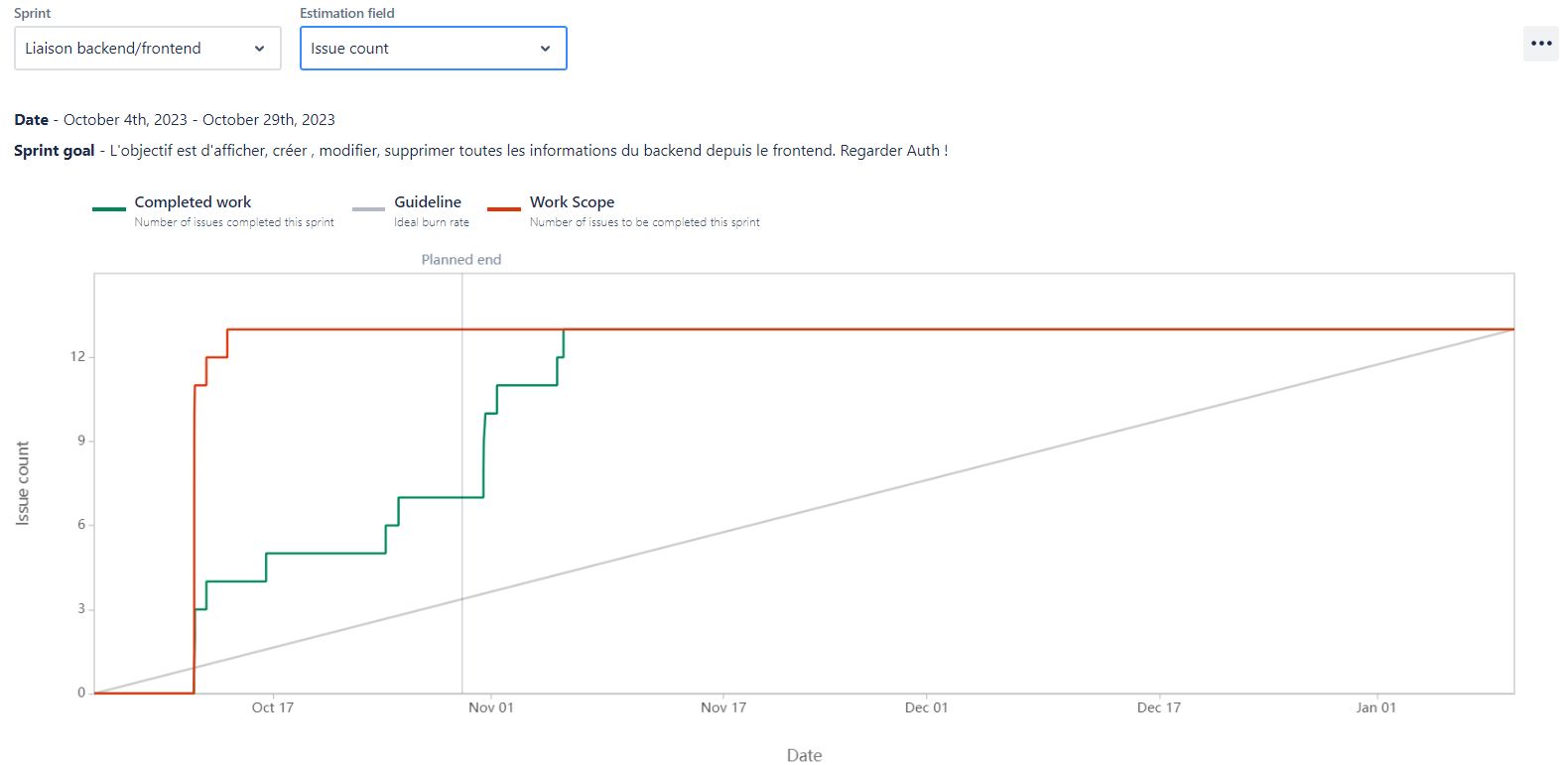This screenshot has width=1568, height=765.
Task: Click the vertical Issue count axis title
Action: coord(23,483)
